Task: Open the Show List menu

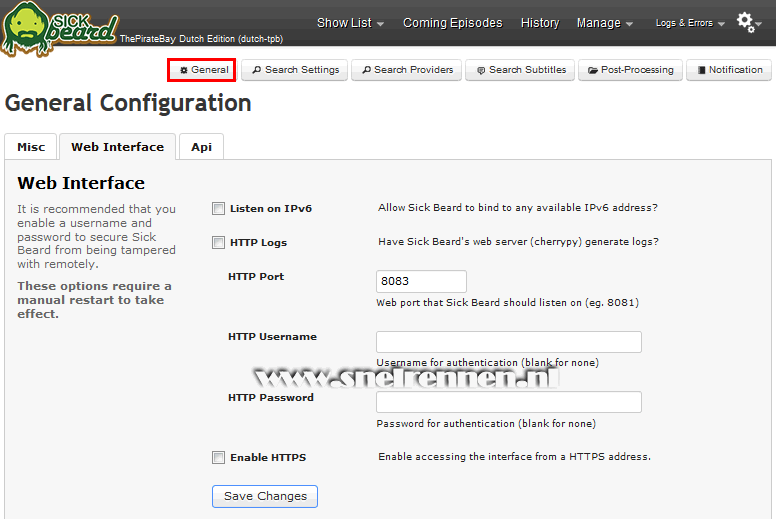Action: pos(344,23)
